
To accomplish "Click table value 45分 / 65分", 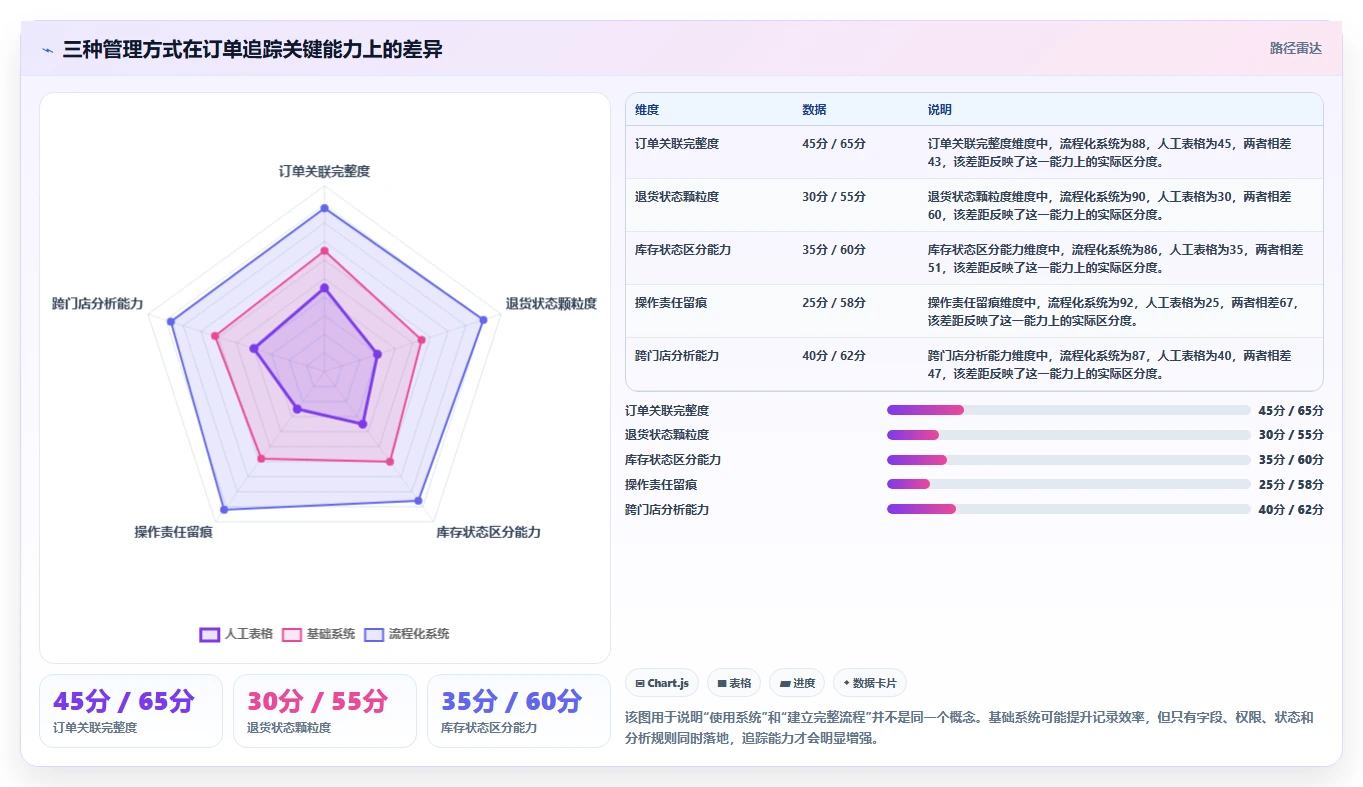I will point(834,144).
